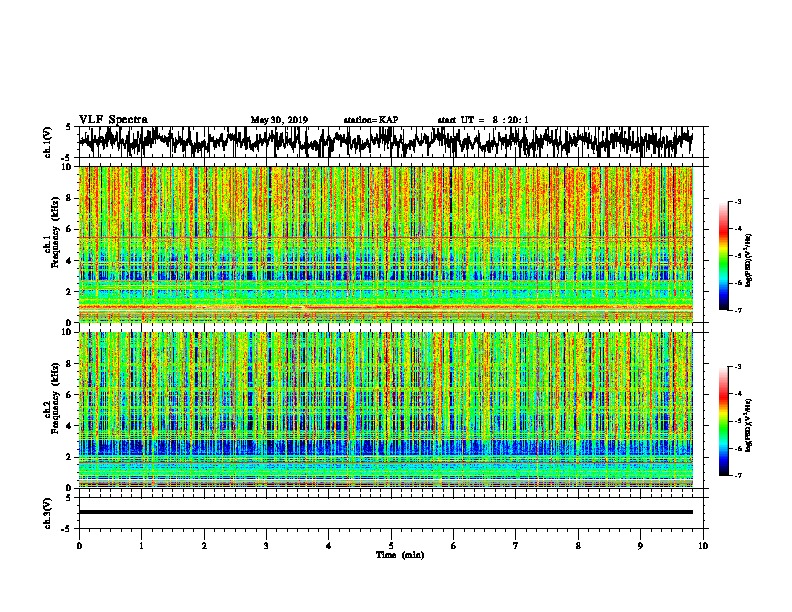The height and width of the screenshot is (612, 792).
Task: Click the "station=KAP" header label
Action: coord(371,120)
